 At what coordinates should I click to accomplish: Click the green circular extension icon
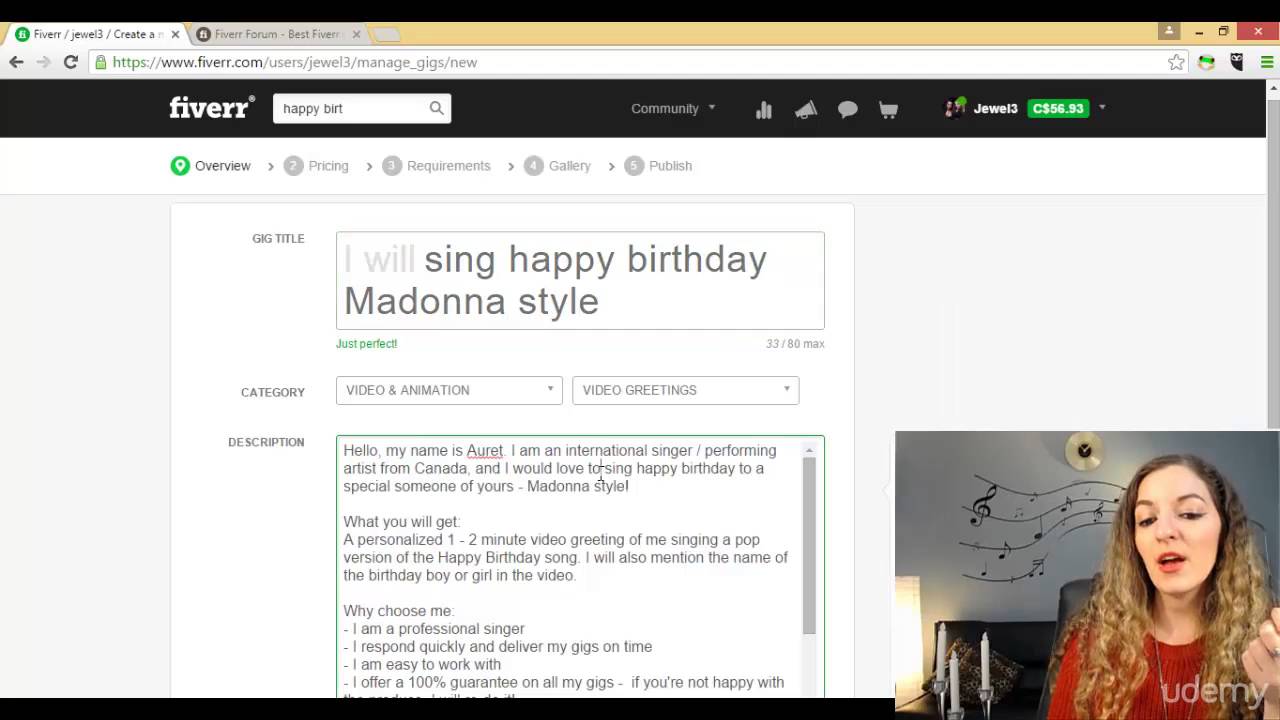pos(1207,62)
